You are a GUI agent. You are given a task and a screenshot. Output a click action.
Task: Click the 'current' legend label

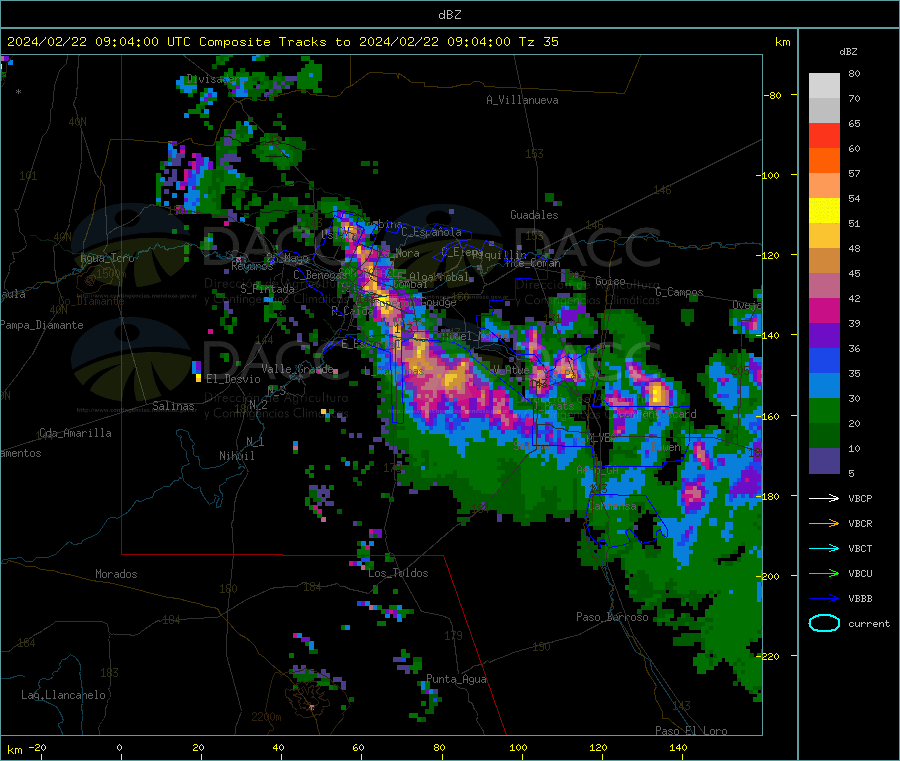[869, 624]
